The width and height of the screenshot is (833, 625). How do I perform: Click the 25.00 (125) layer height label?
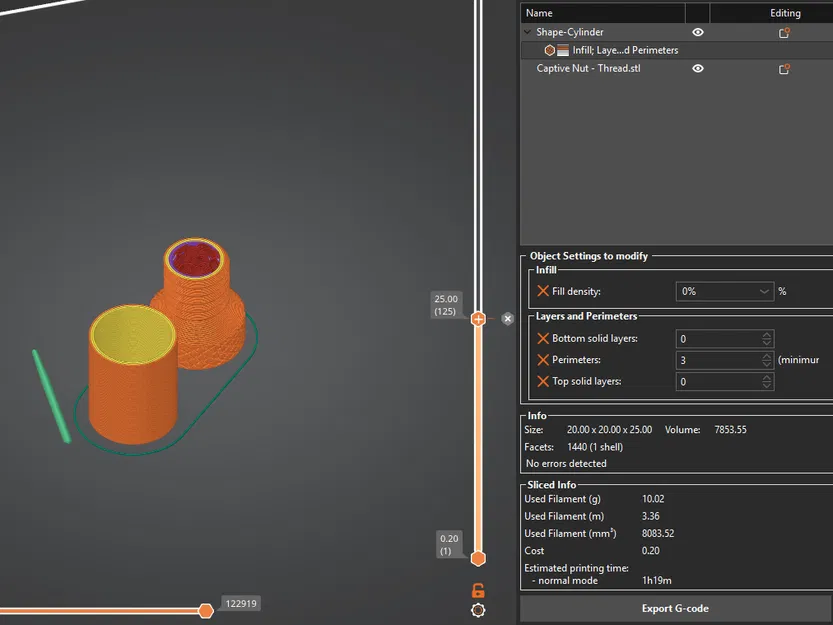446,305
